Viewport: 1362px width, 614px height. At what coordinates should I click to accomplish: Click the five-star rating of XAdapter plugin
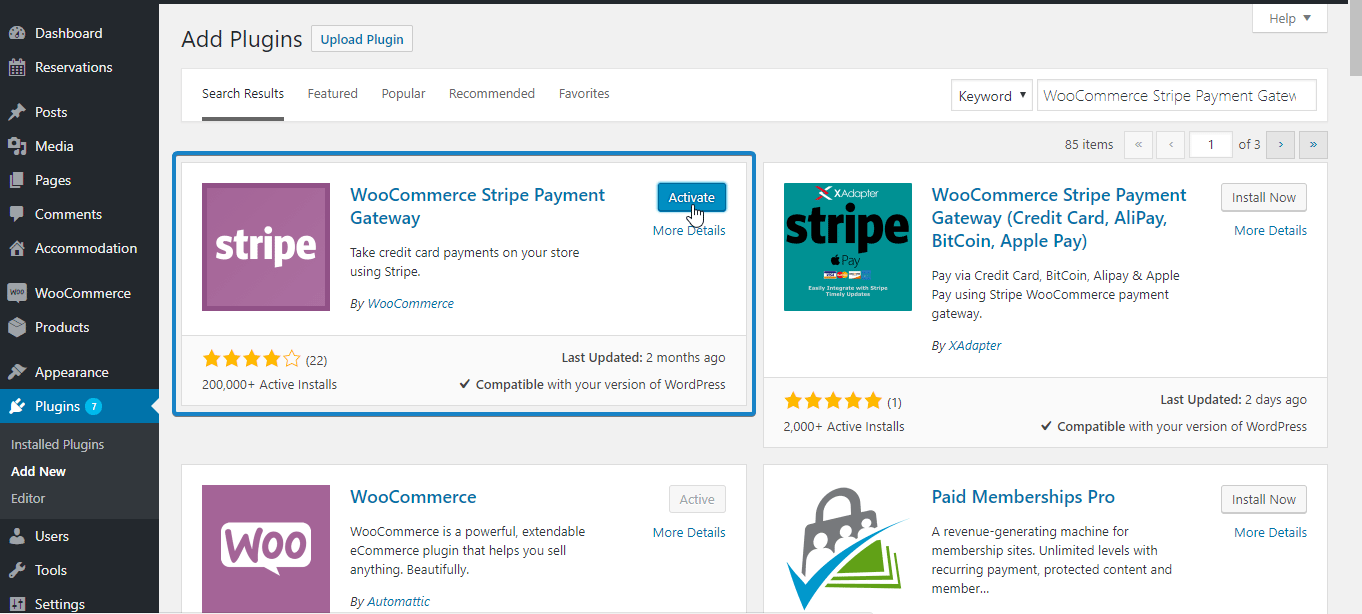(x=833, y=401)
